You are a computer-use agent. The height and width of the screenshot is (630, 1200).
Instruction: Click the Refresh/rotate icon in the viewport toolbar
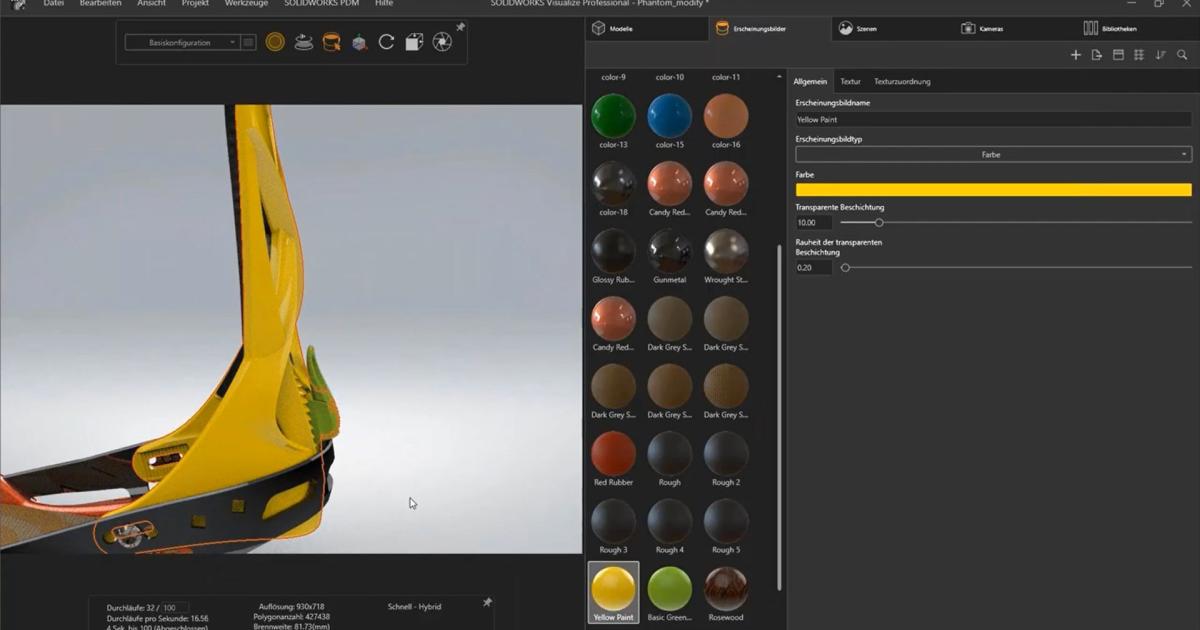click(x=386, y=42)
